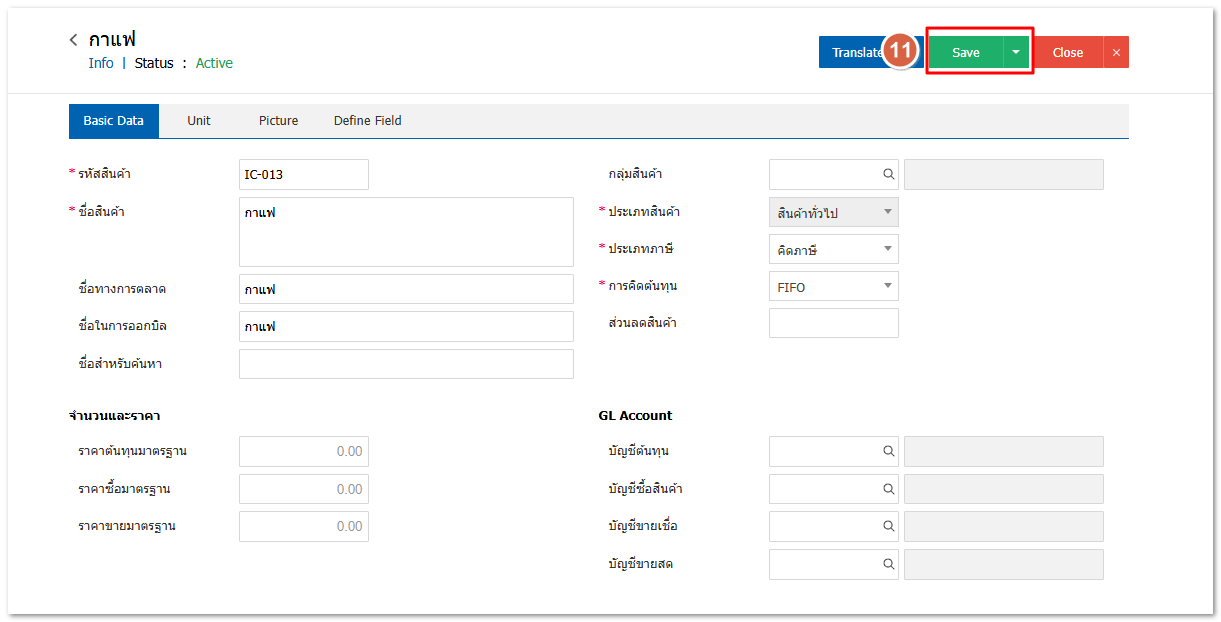Focus the ชื่อสำหรับค้นหา text field
The image size is (1221, 622).
[406, 364]
